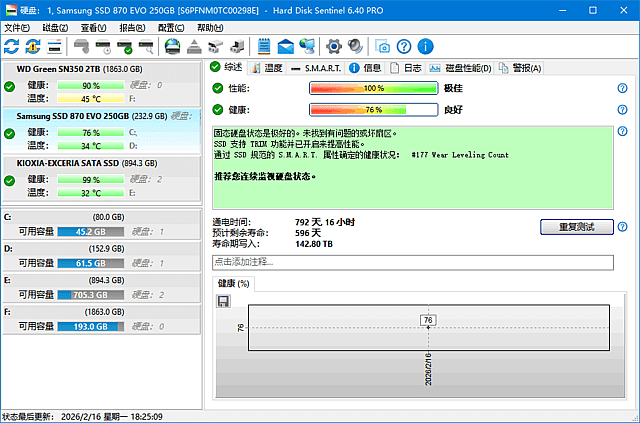Click the notepad report toolbar icon
The width and height of the screenshot is (640, 423).
click(265, 46)
